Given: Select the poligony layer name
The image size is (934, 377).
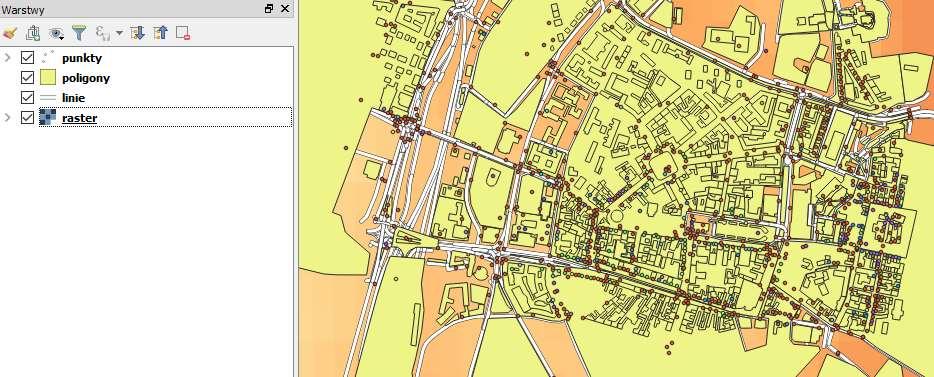Looking at the screenshot, I should click(x=86, y=78).
